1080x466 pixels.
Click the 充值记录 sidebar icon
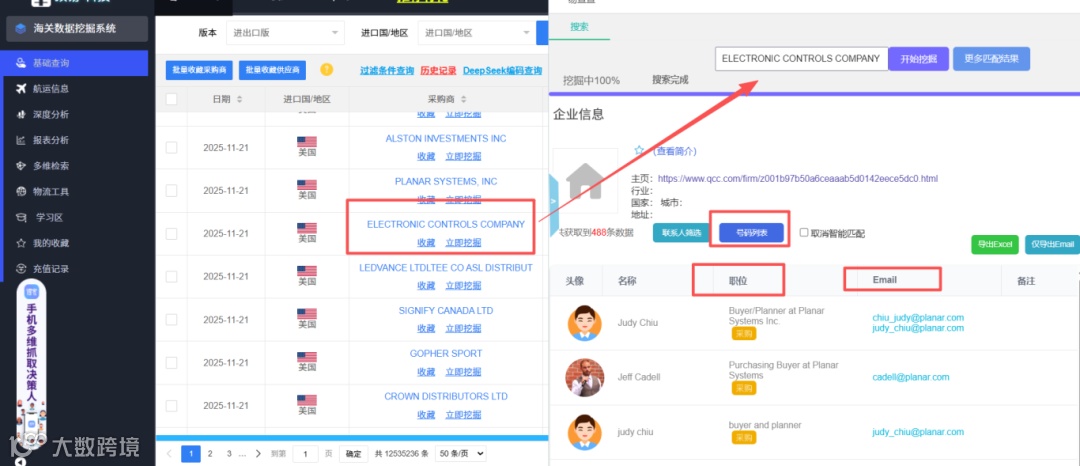(21, 269)
